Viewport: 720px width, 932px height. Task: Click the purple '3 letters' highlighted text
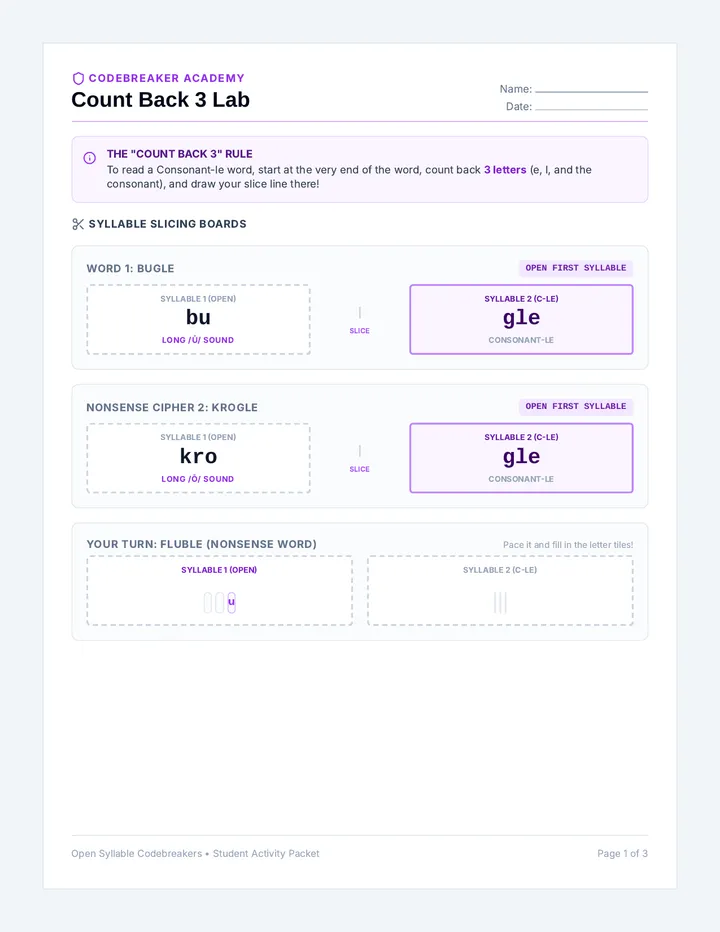pyautogui.click(x=505, y=170)
